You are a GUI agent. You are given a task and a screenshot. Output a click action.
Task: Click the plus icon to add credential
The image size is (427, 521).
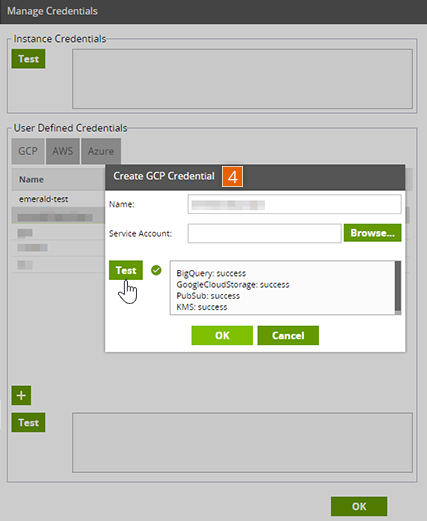point(21,395)
